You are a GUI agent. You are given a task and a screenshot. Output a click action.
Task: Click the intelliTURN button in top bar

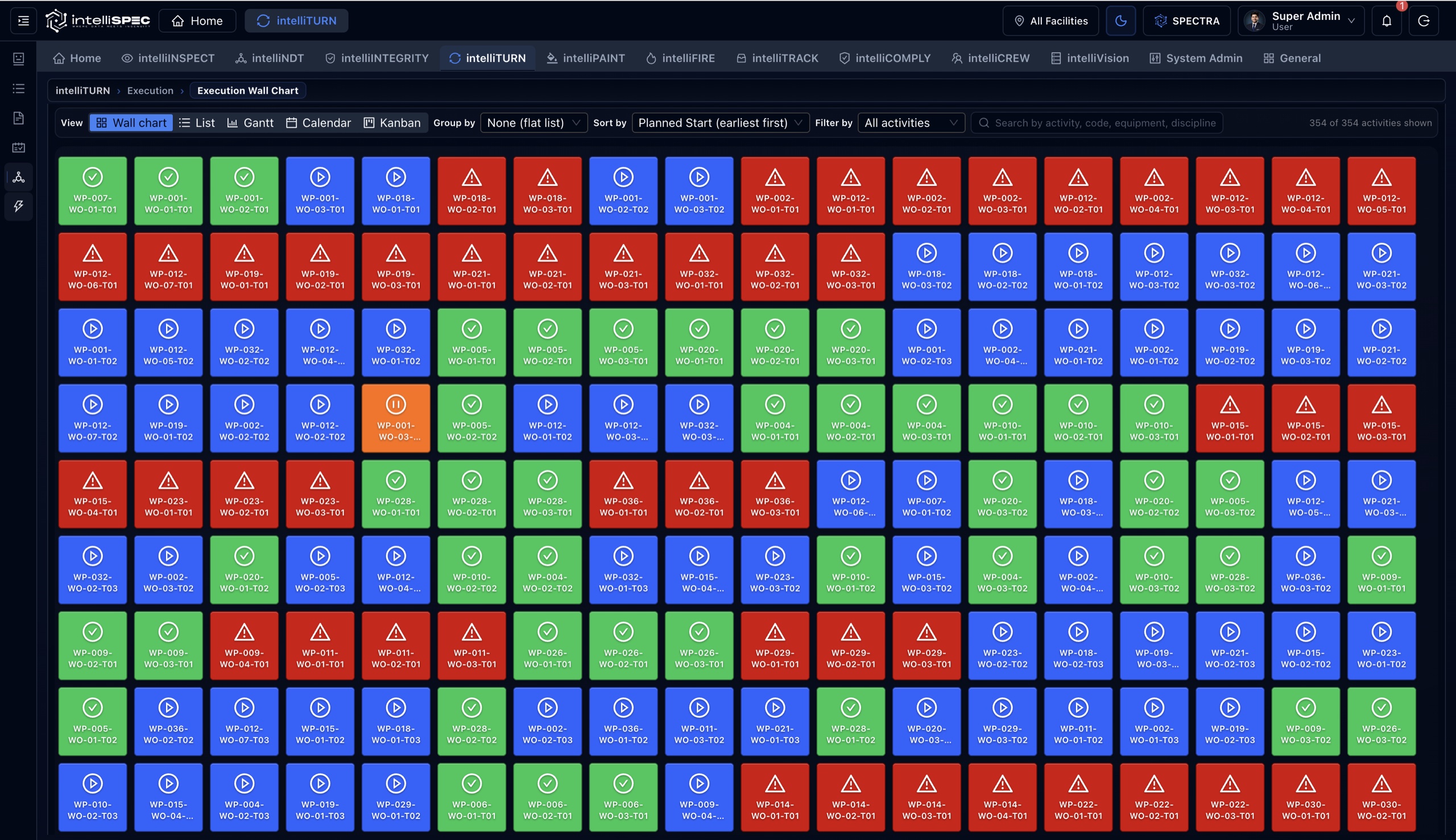(x=296, y=21)
